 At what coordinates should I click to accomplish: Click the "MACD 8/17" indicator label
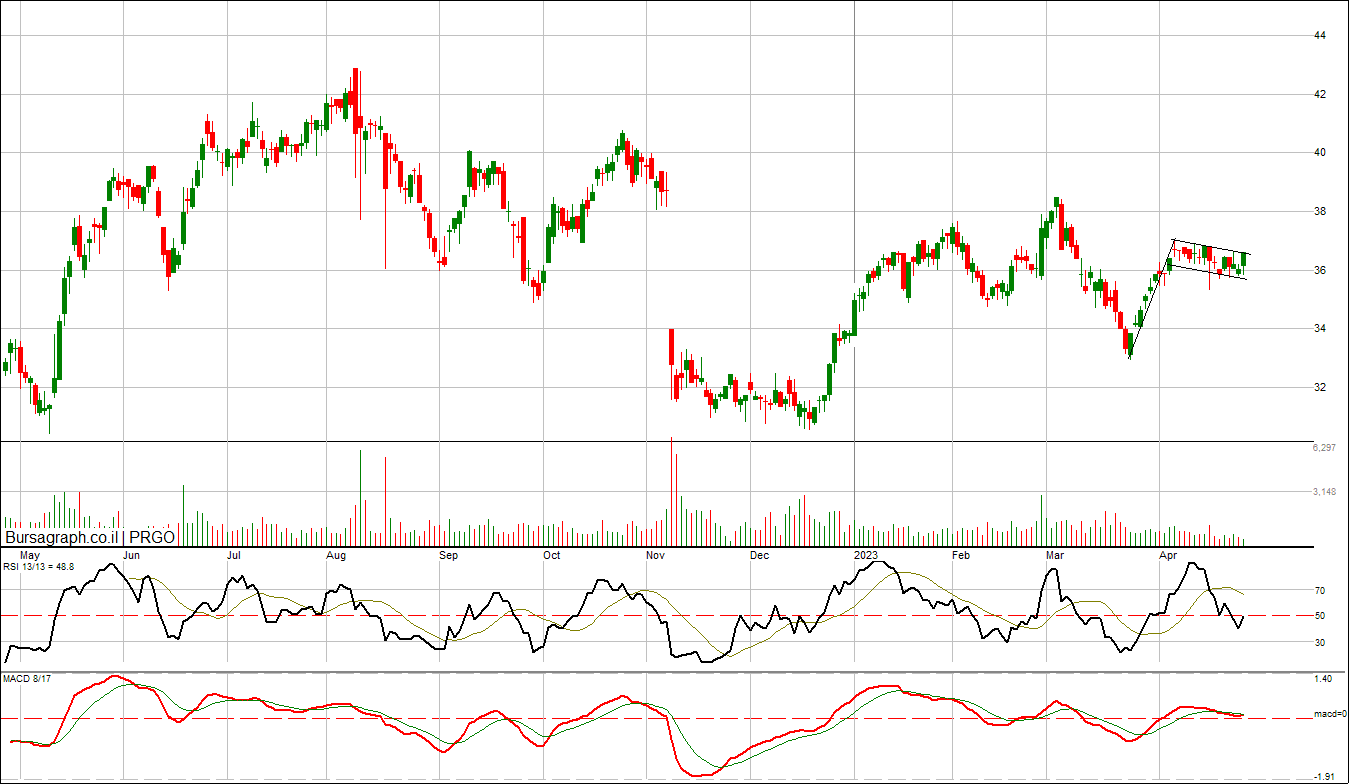coord(27,679)
